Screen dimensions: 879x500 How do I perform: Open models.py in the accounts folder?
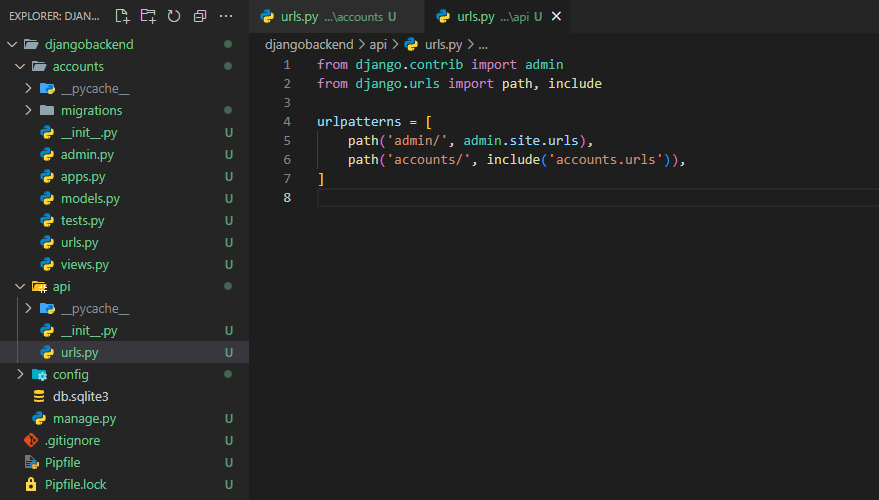(89, 198)
